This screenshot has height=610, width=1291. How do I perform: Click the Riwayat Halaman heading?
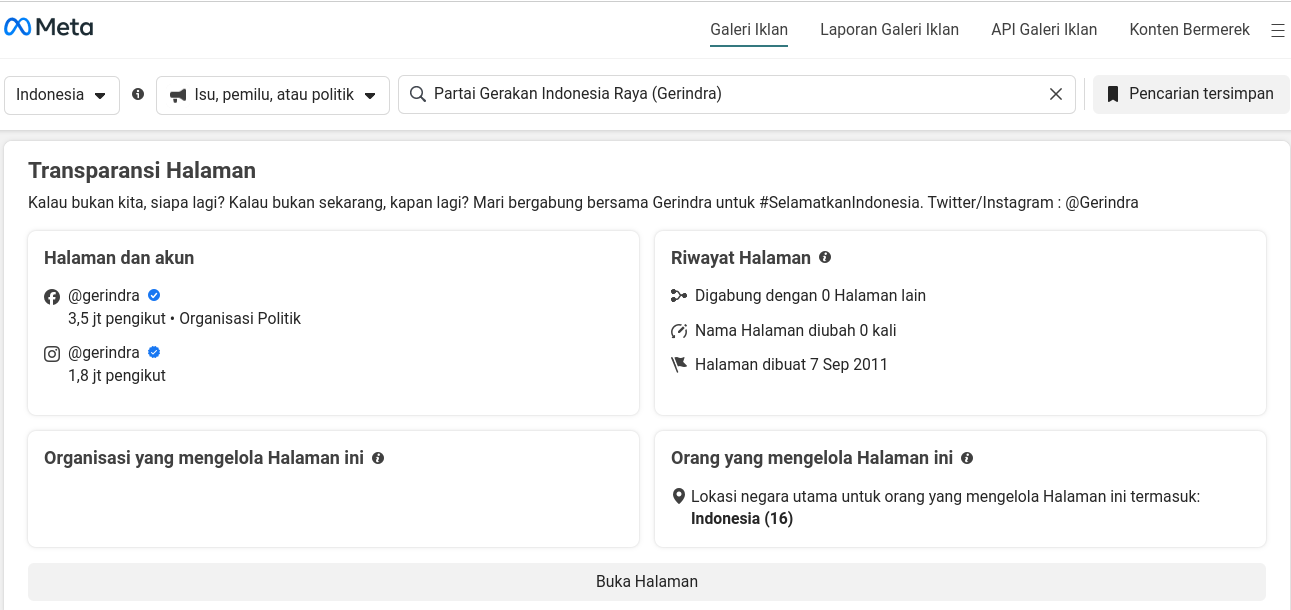point(741,258)
